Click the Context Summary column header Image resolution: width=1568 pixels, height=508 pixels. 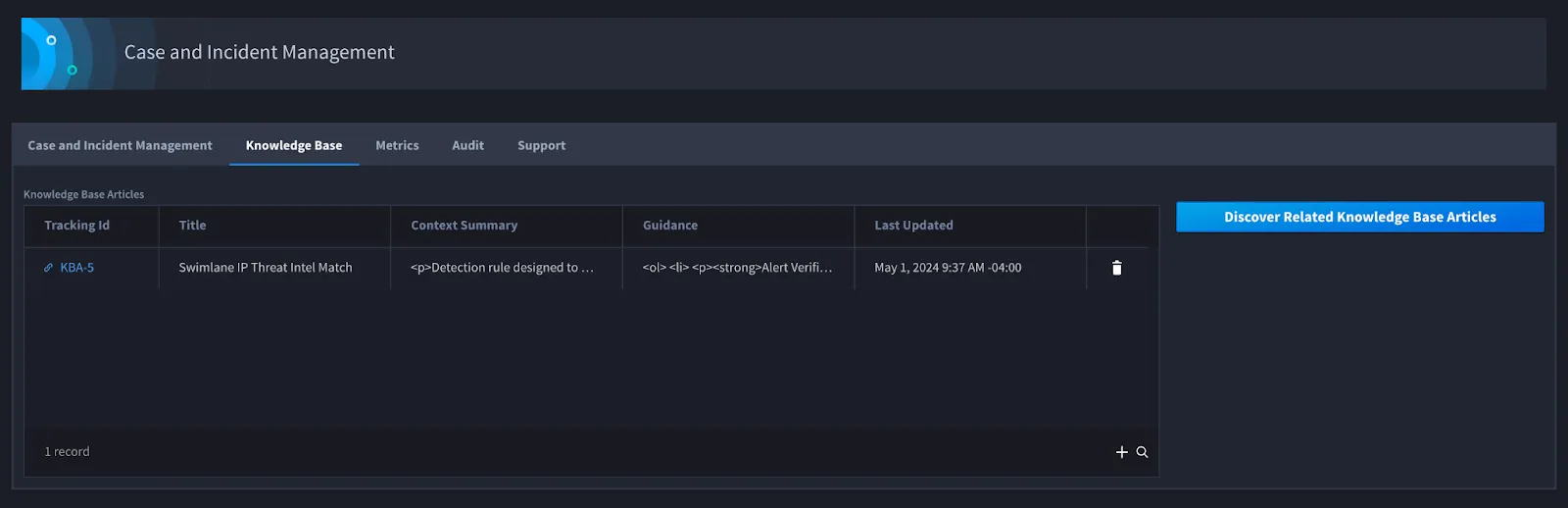pyautogui.click(x=464, y=226)
